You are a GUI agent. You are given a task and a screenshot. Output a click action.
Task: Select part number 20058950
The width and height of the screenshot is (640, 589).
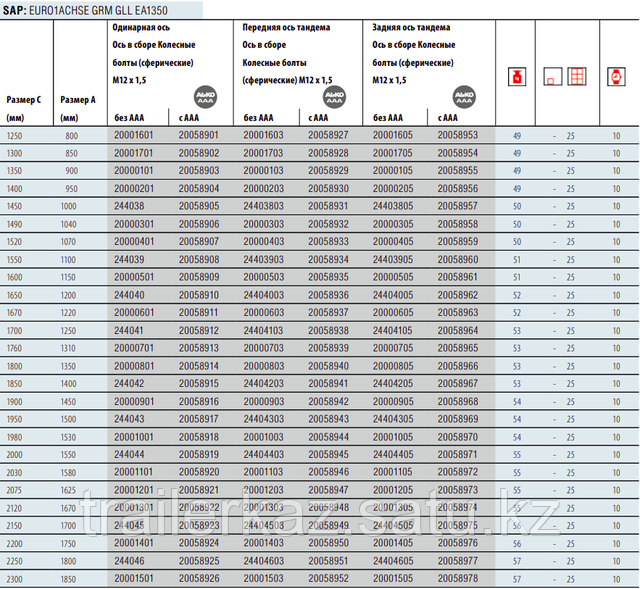point(328,543)
